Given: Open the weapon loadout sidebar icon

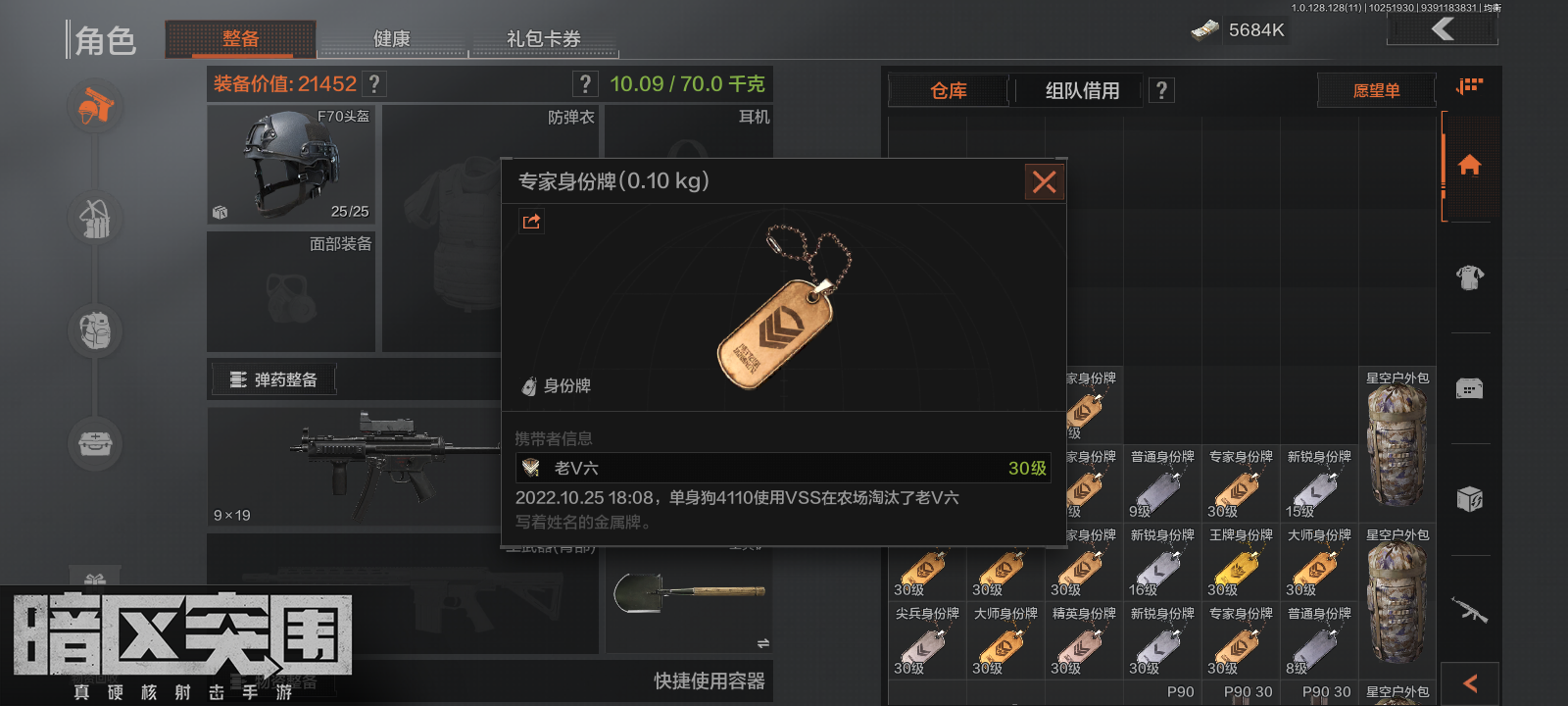Looking at the screenshot, I should (95, 106).
